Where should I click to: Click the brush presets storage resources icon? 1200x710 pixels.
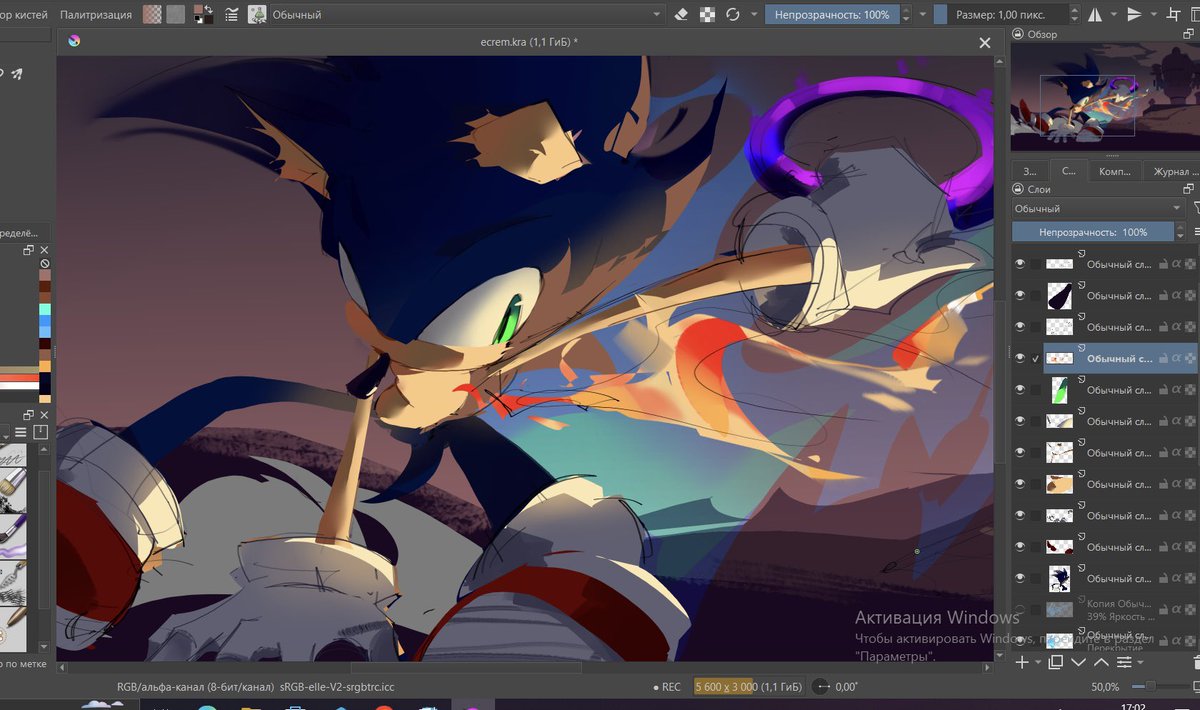click(x=41, y=432)
